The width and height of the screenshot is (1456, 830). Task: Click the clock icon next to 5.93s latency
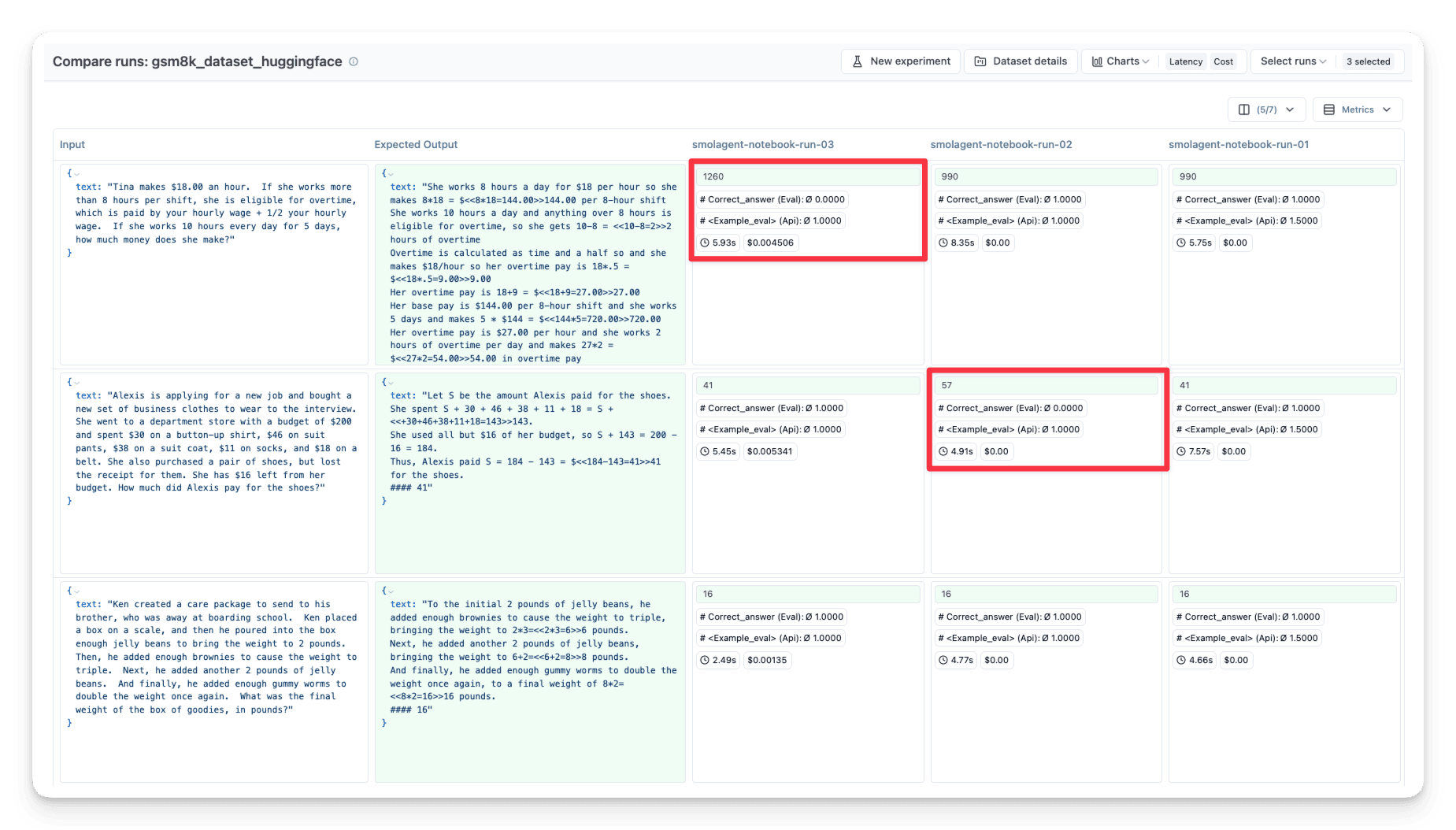point(705,243)
